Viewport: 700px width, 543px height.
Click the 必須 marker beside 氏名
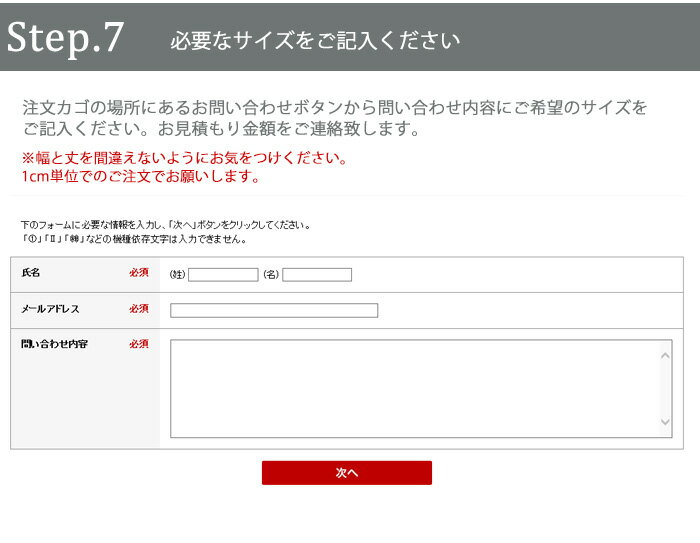pos(138,273)
